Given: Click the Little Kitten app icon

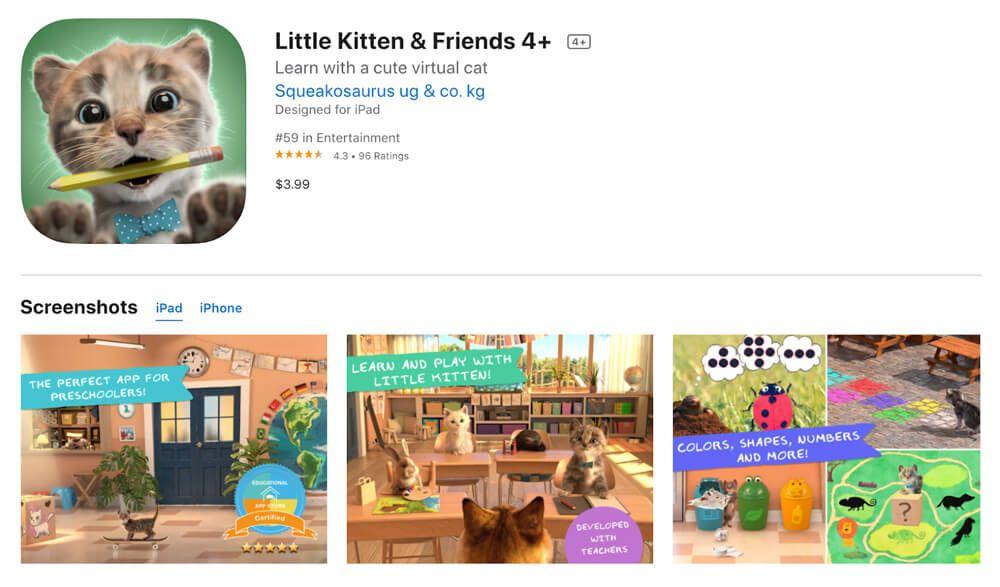Looking at the screenshot, I should (133, 131).
